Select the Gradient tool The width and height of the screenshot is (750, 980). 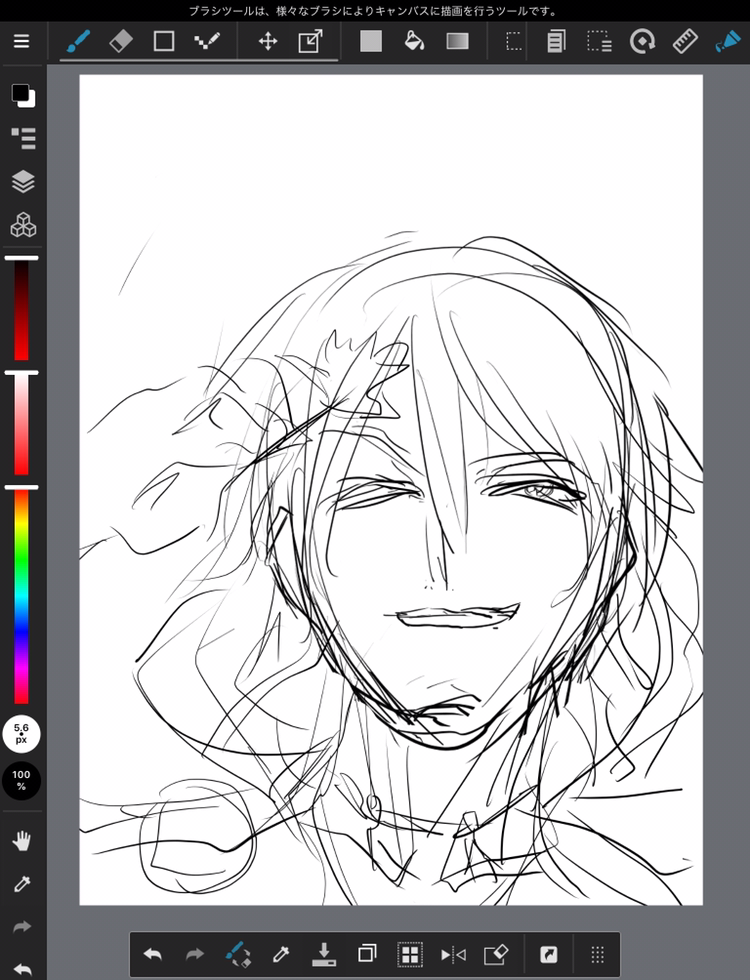458,41
